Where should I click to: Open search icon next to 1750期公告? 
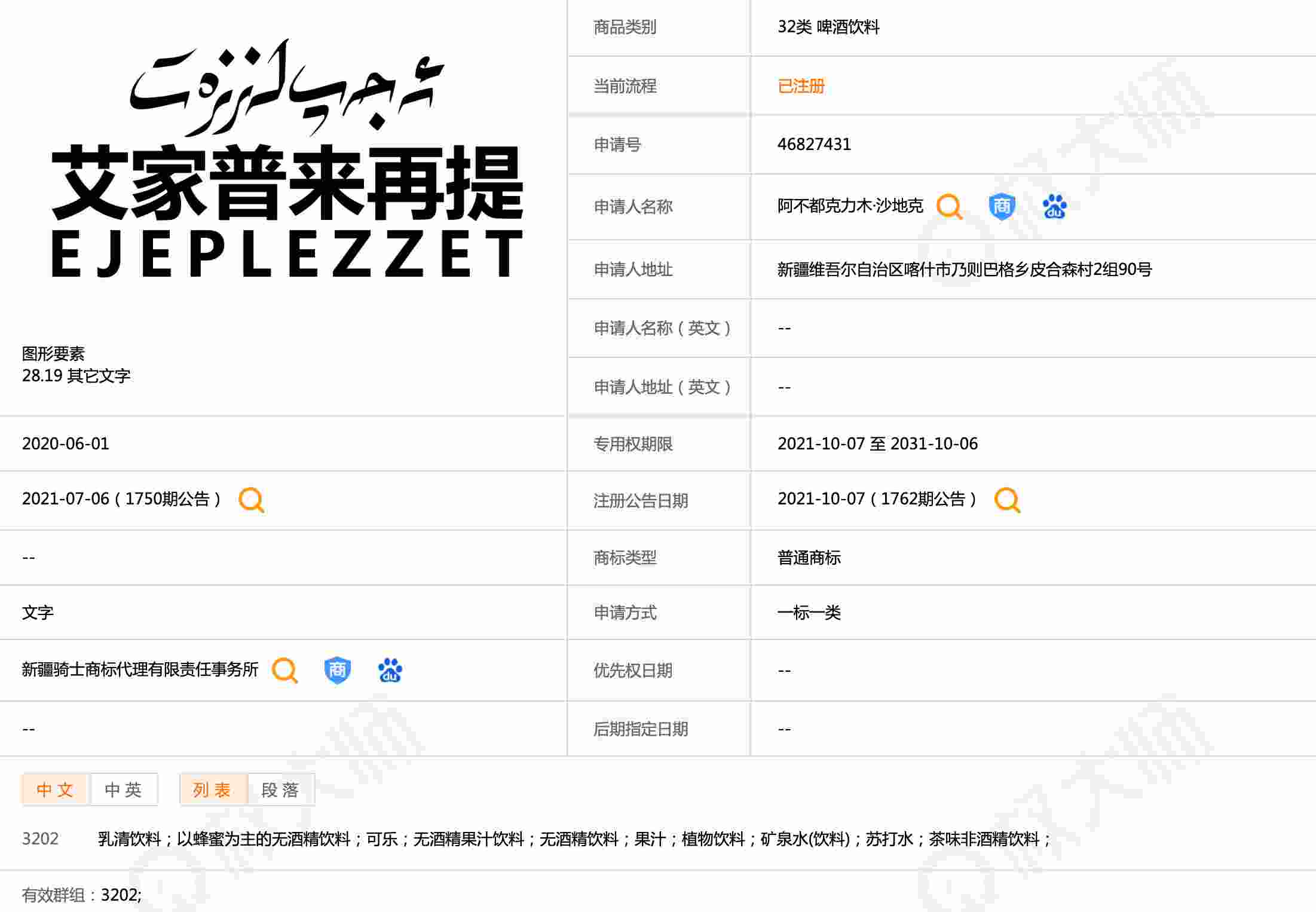click(x=252, y=500)
